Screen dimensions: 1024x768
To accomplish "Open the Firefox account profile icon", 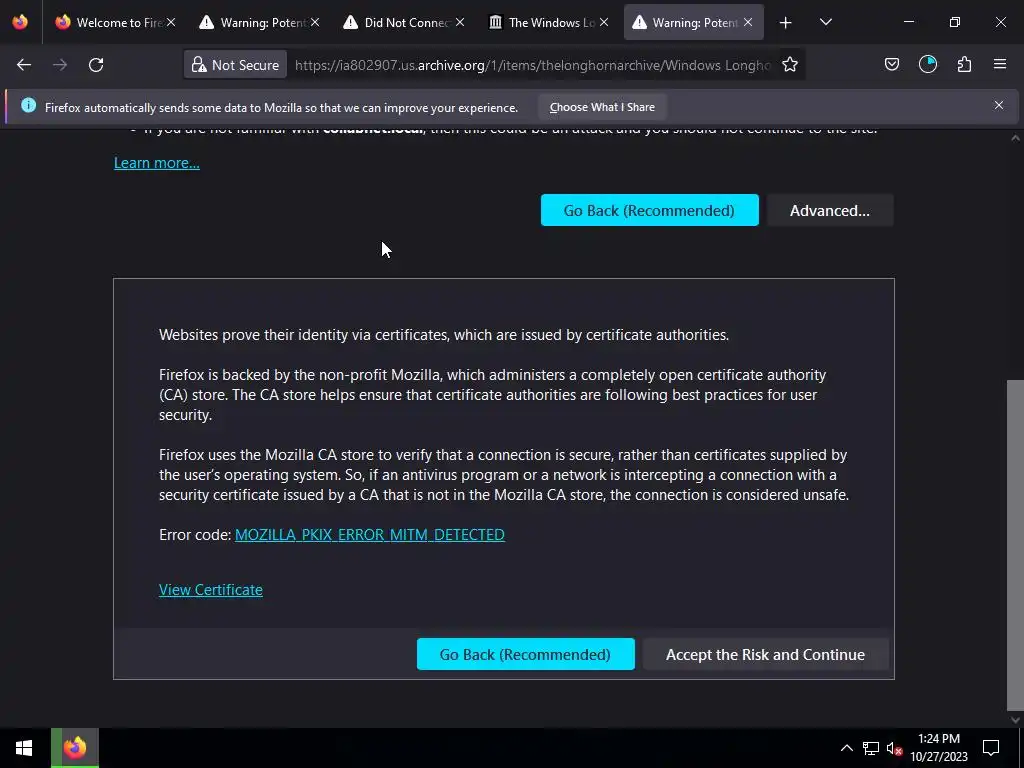I will tap(927, 64).
